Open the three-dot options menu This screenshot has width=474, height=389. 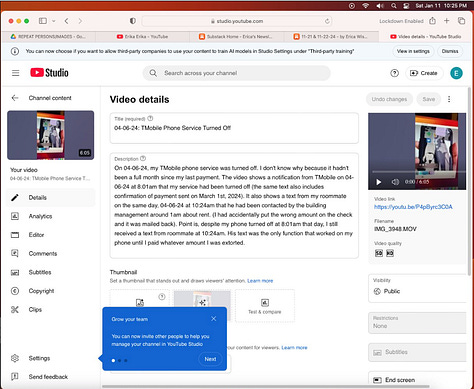(x=449, y=99)
